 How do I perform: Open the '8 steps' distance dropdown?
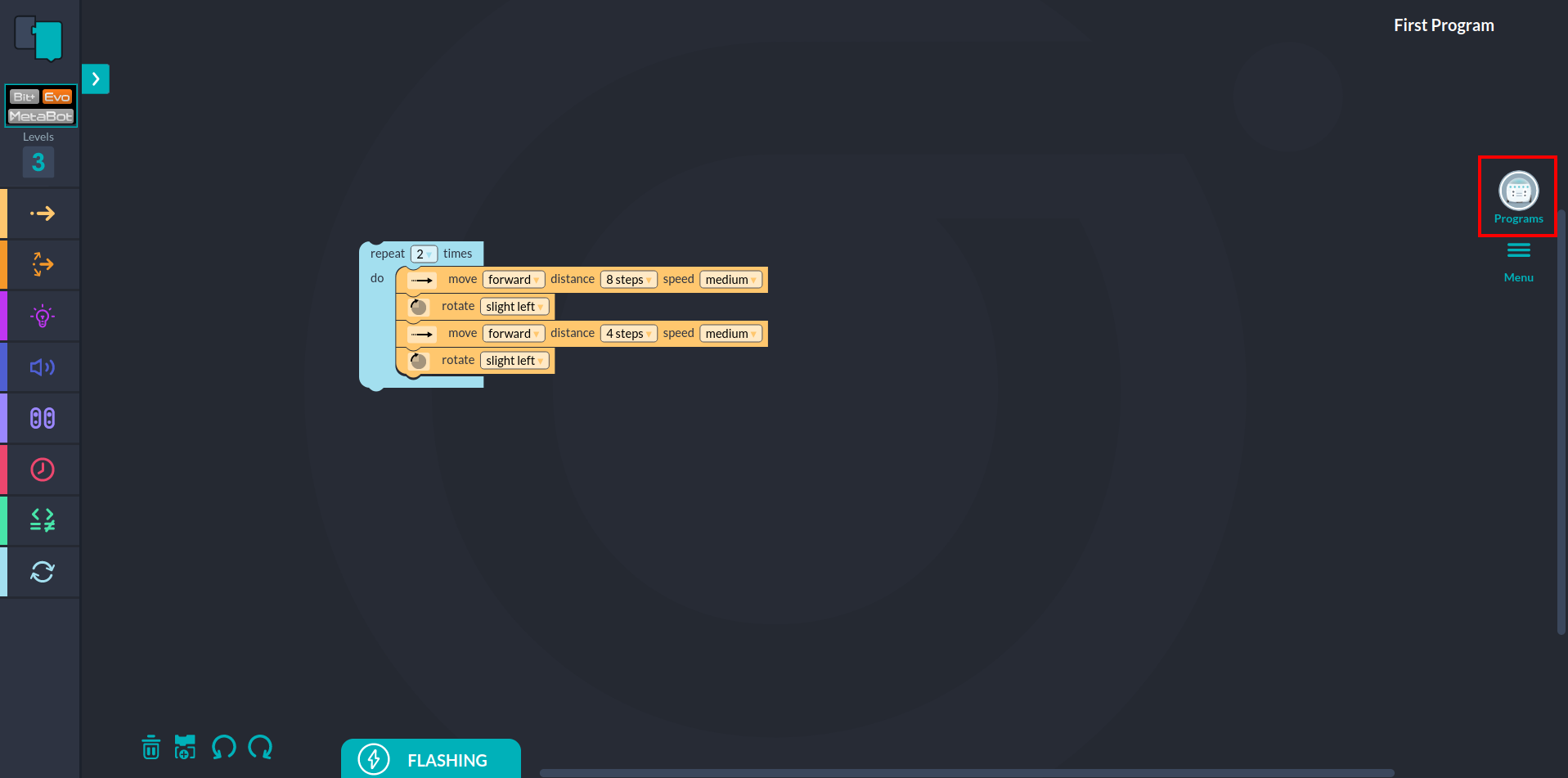pyautogui.click(x=628, y=280)
